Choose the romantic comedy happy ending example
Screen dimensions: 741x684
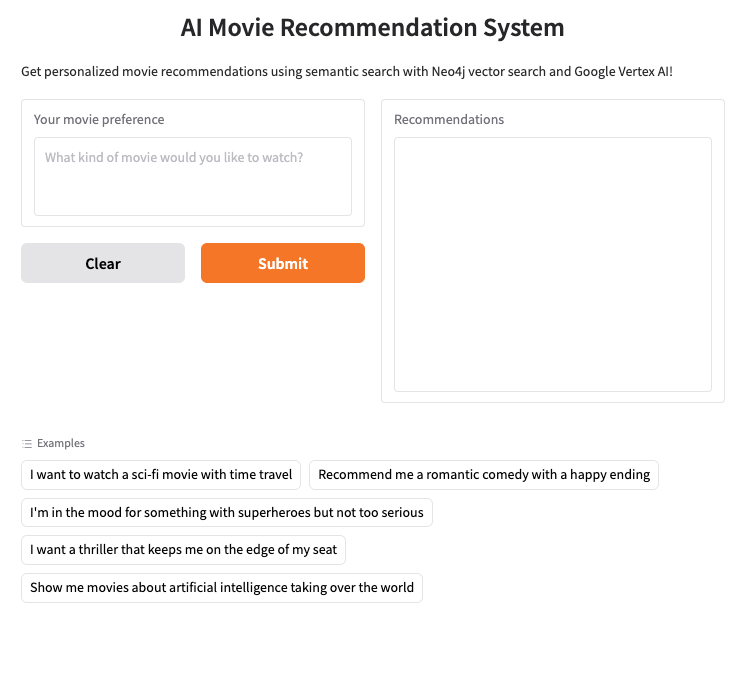tap(484, 475)
